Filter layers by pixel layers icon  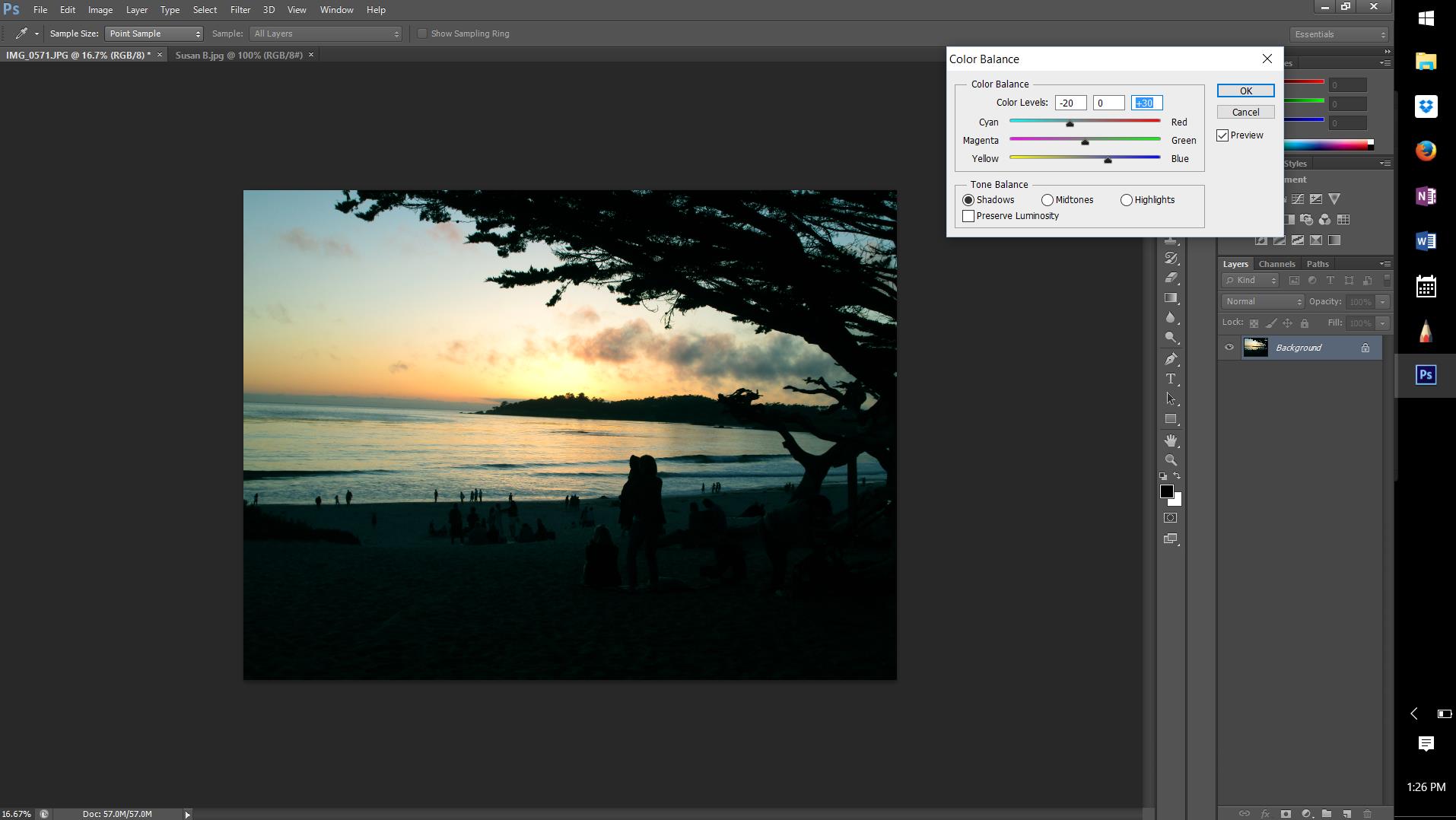(x=1294, y=281)
